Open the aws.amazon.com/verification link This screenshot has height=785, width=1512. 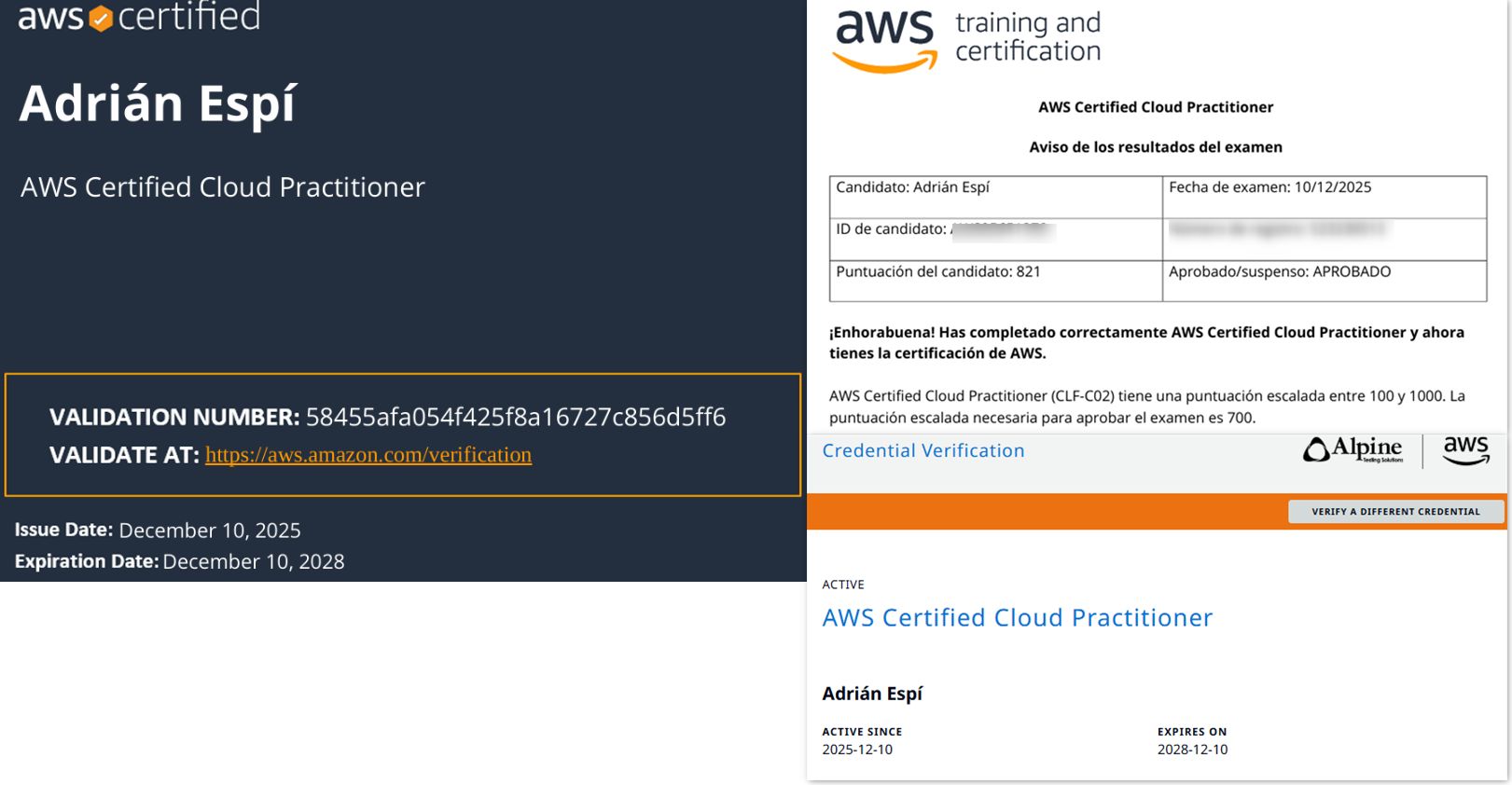coord(368,455)
